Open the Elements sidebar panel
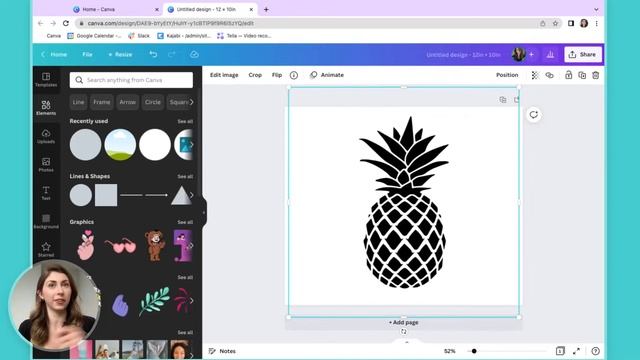Viewport: 640px width, 360px height. pyautogui.click(x=46, y=108)
